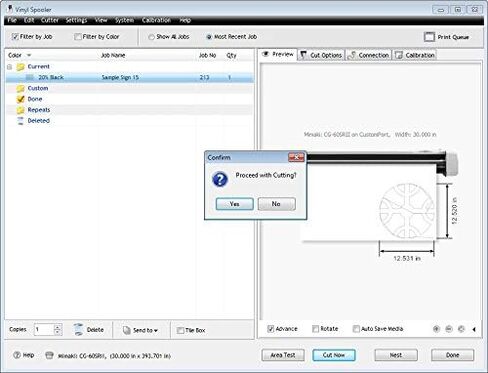Click the Job Name column header
488x373 pixels.
113,55
